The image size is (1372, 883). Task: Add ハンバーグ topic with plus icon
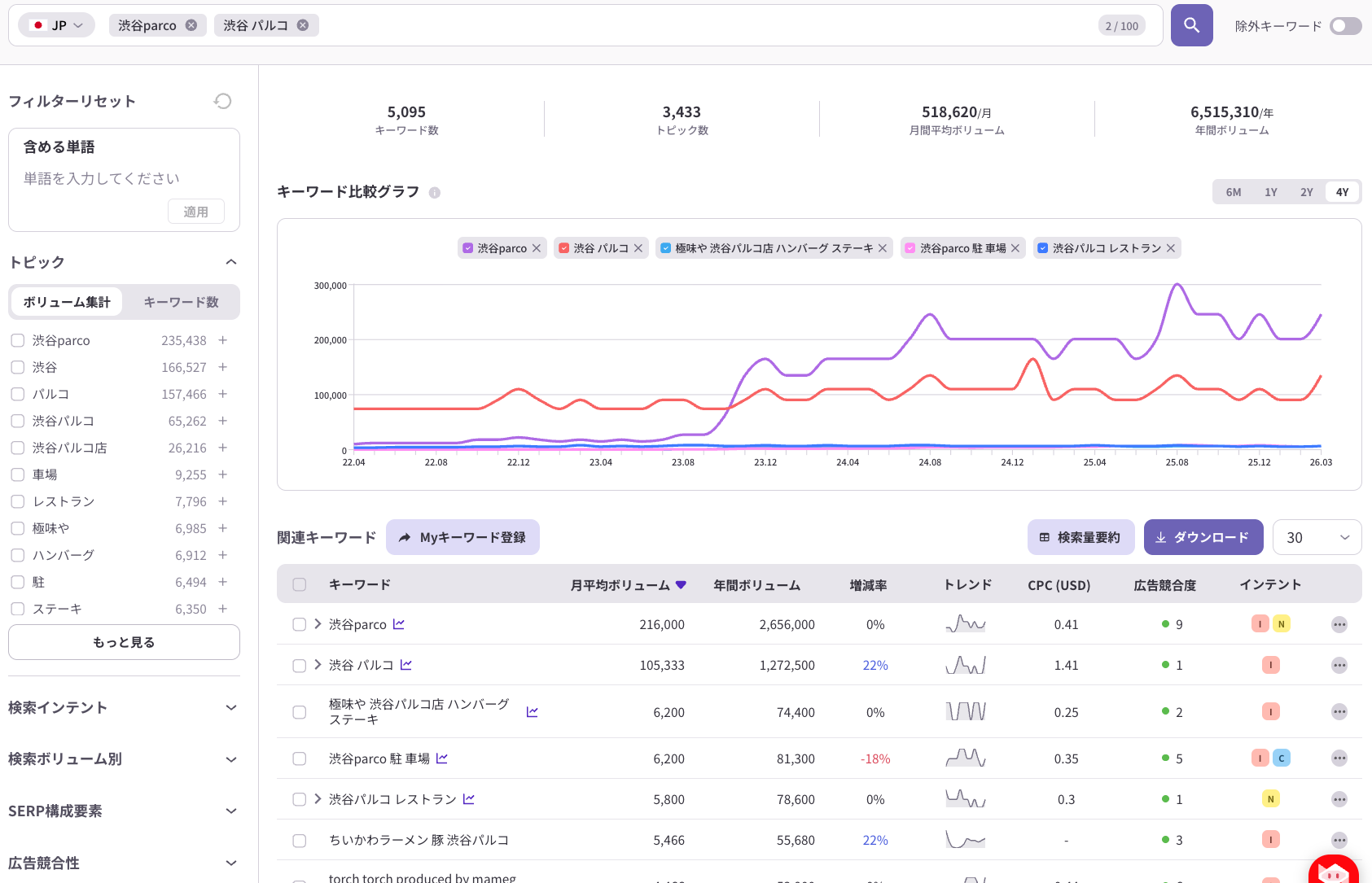point(222,555)
